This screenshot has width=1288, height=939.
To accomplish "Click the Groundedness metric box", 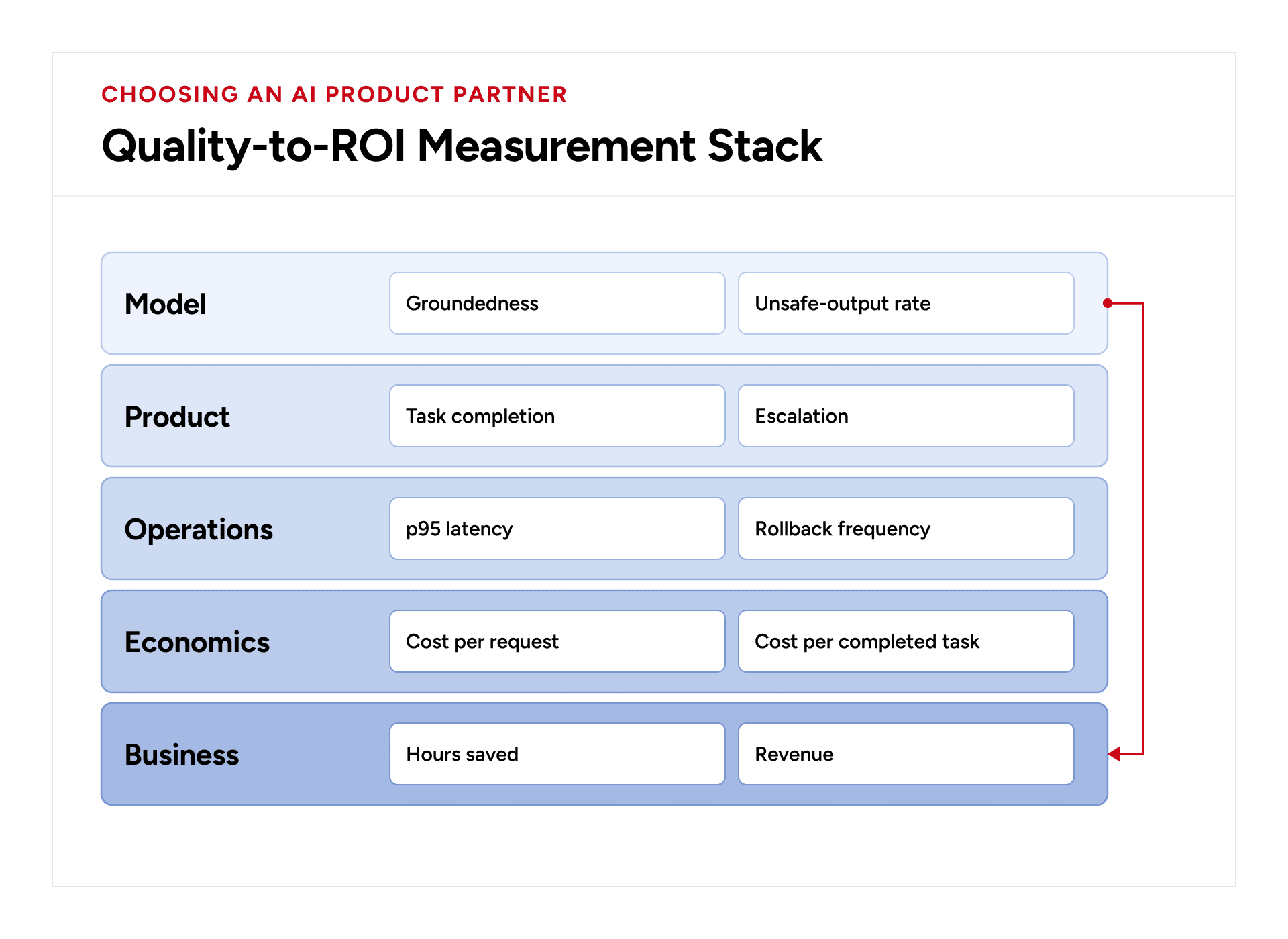I will point(557,303).
